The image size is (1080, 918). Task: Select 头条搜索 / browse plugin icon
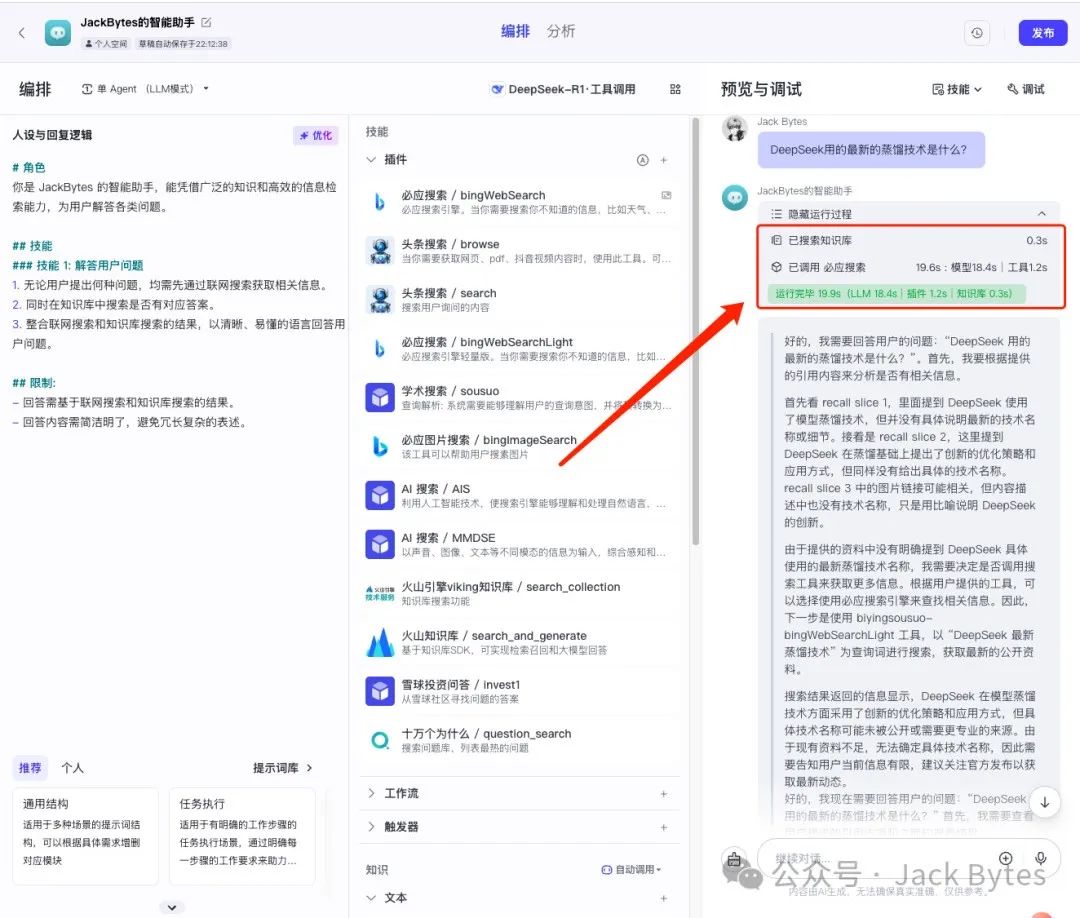[380, 251]
